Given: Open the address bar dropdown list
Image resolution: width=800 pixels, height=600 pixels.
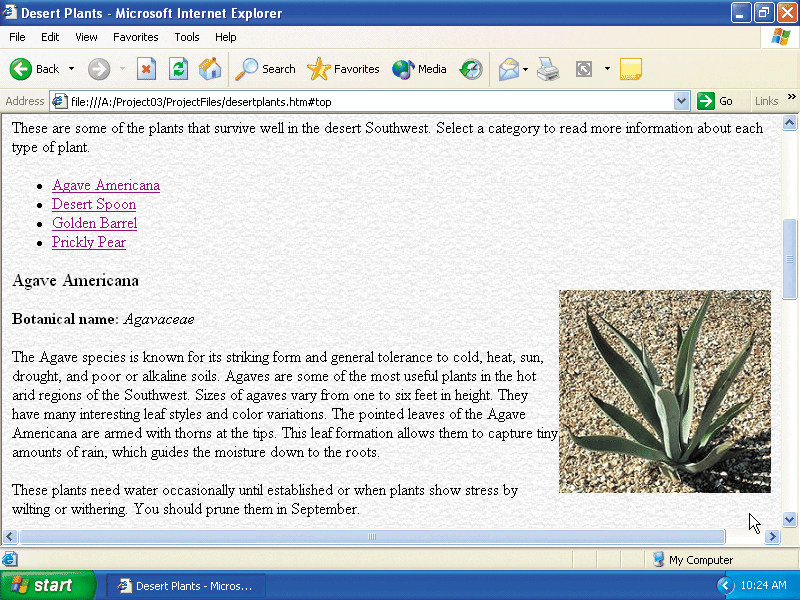Looking at the screenshot, I should (682, 101).
